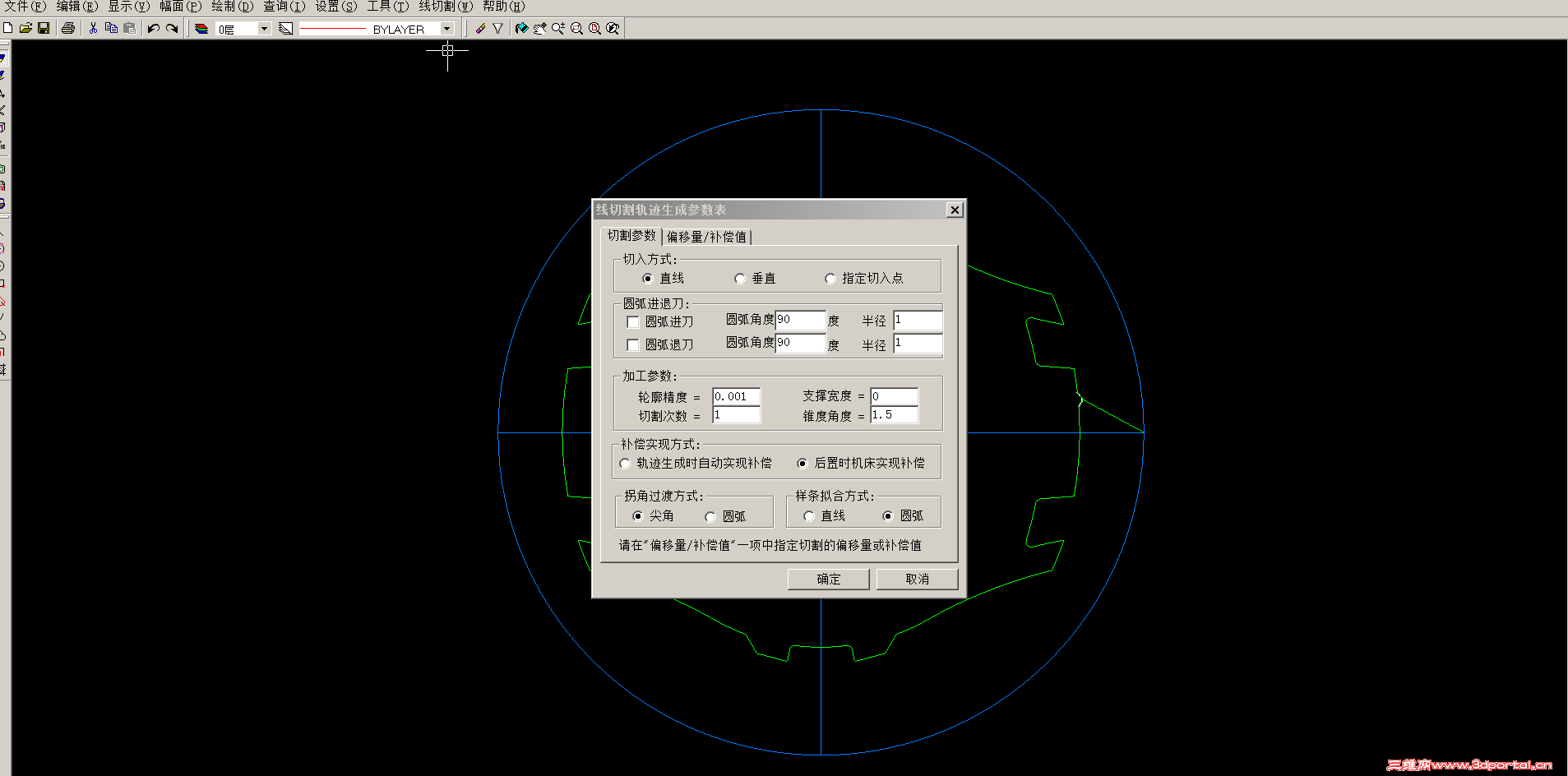Open 工具(T) menu

(388, 7)
